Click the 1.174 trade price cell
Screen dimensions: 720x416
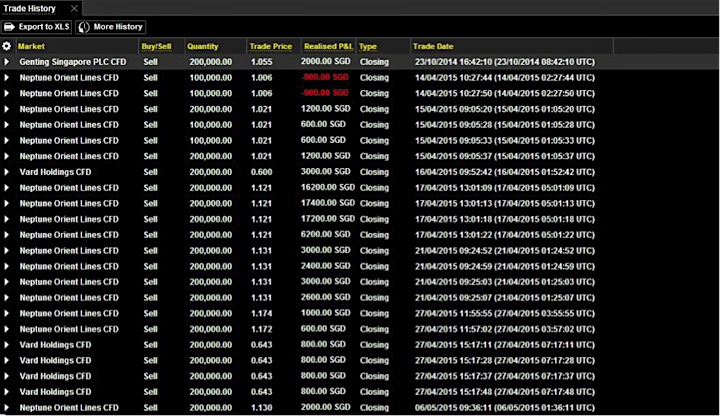coord(261,314)
